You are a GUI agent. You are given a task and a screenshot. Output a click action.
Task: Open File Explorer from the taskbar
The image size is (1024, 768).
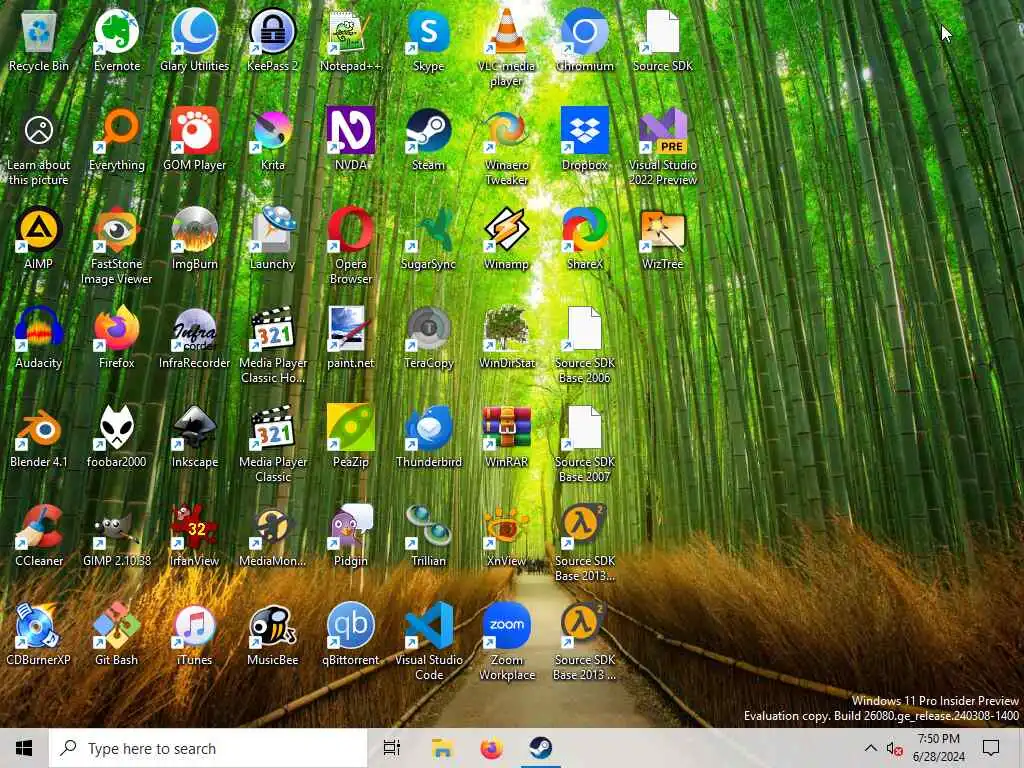pos(442,748)
